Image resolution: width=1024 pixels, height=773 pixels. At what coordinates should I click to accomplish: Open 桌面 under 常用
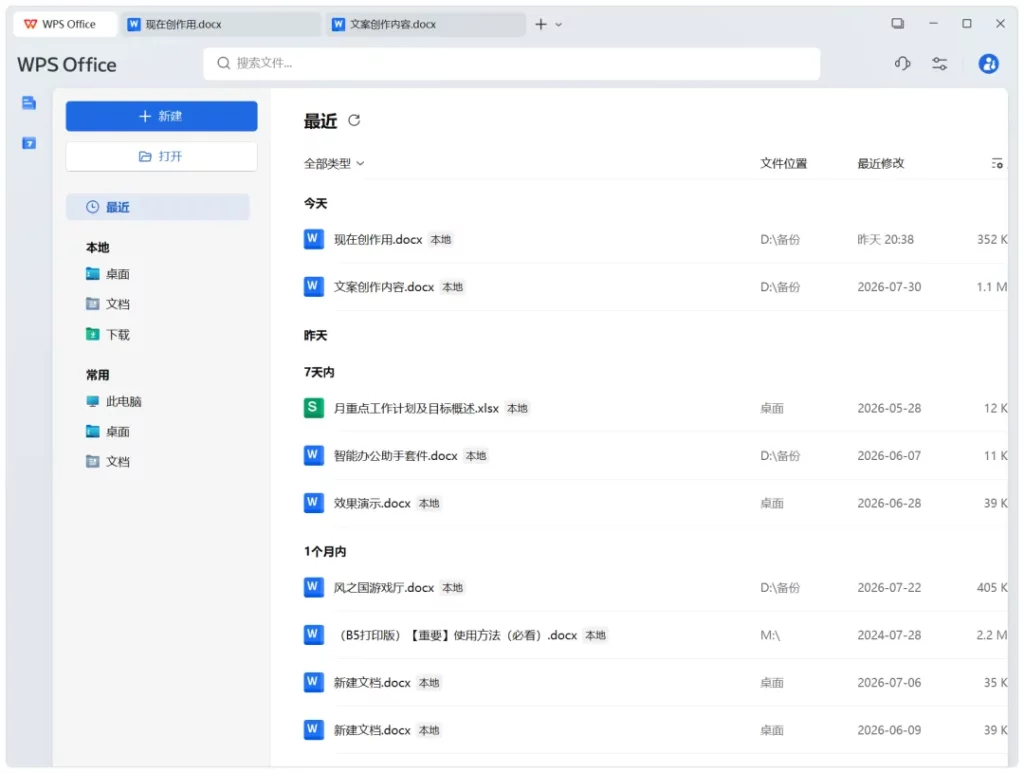(x=108, y=432)
